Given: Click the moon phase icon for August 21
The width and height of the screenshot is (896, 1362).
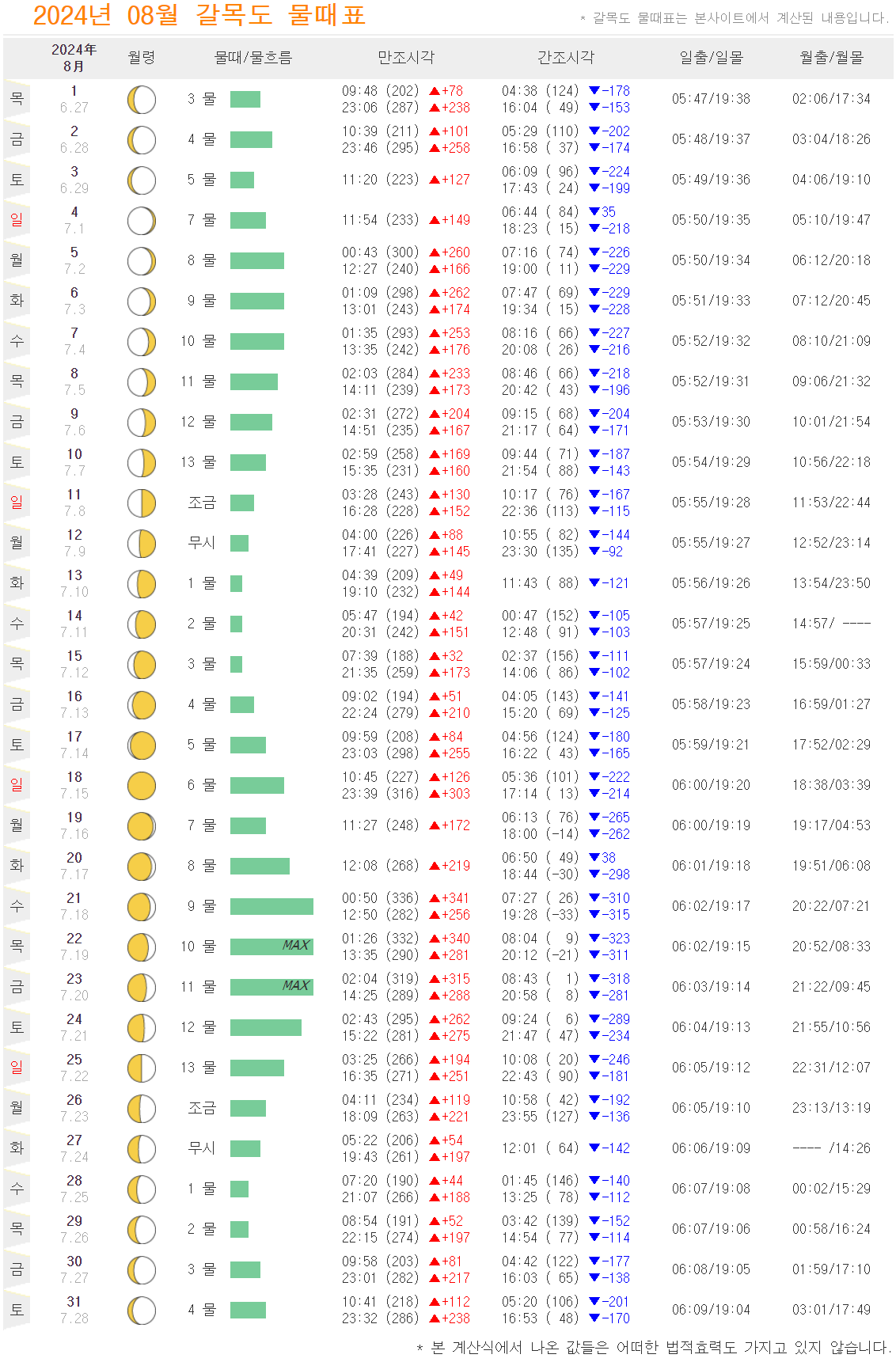Looking at the screenshot, I should (142, 907).
